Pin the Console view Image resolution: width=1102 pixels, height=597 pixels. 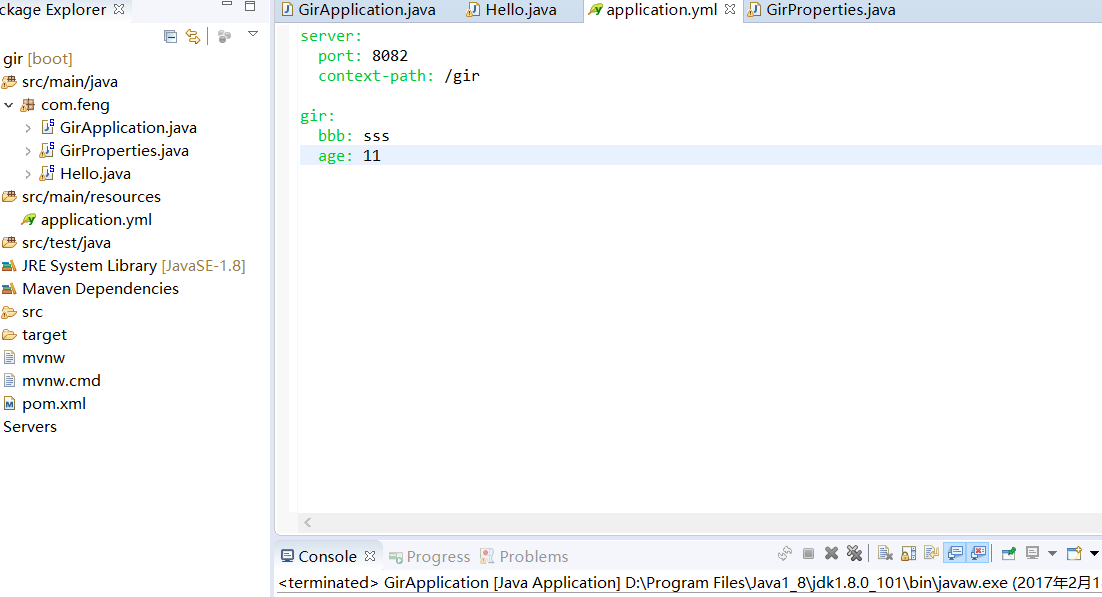coord(1009,553)
